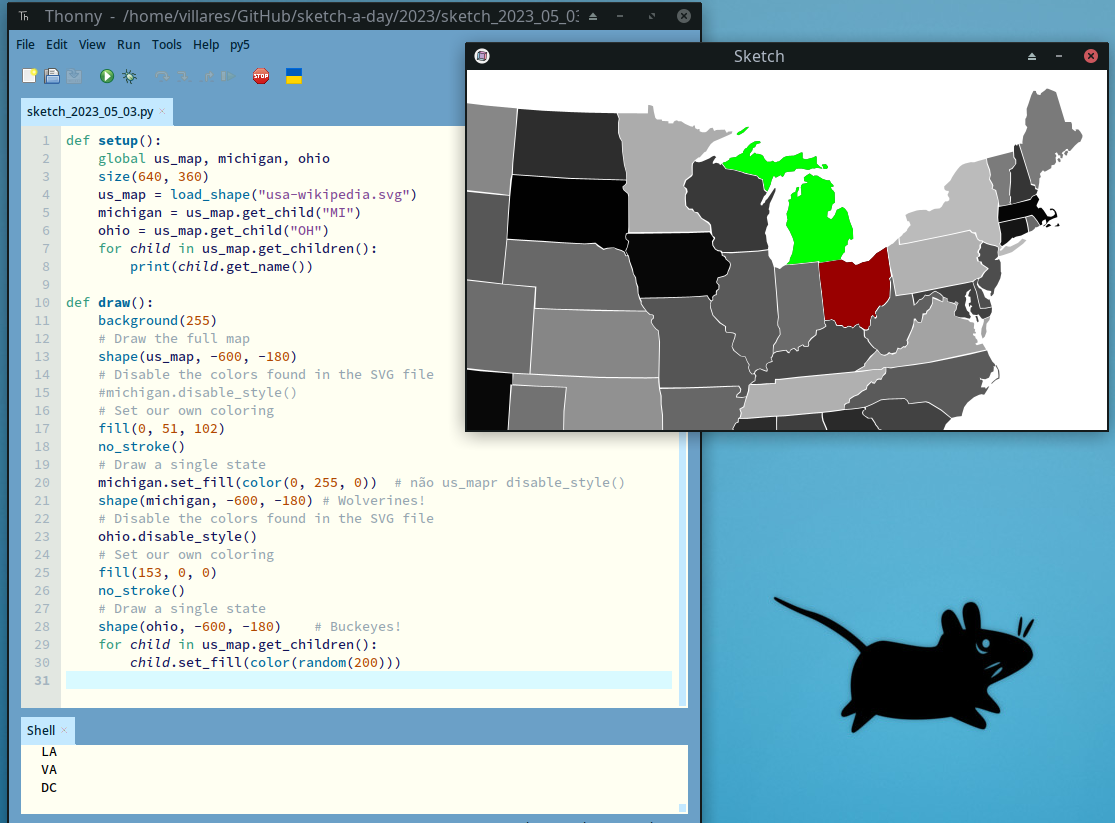The height and width of the screenshot is (823, 1115).
Task: Click the Resume debug icon
Action: (x=229, y=76)
